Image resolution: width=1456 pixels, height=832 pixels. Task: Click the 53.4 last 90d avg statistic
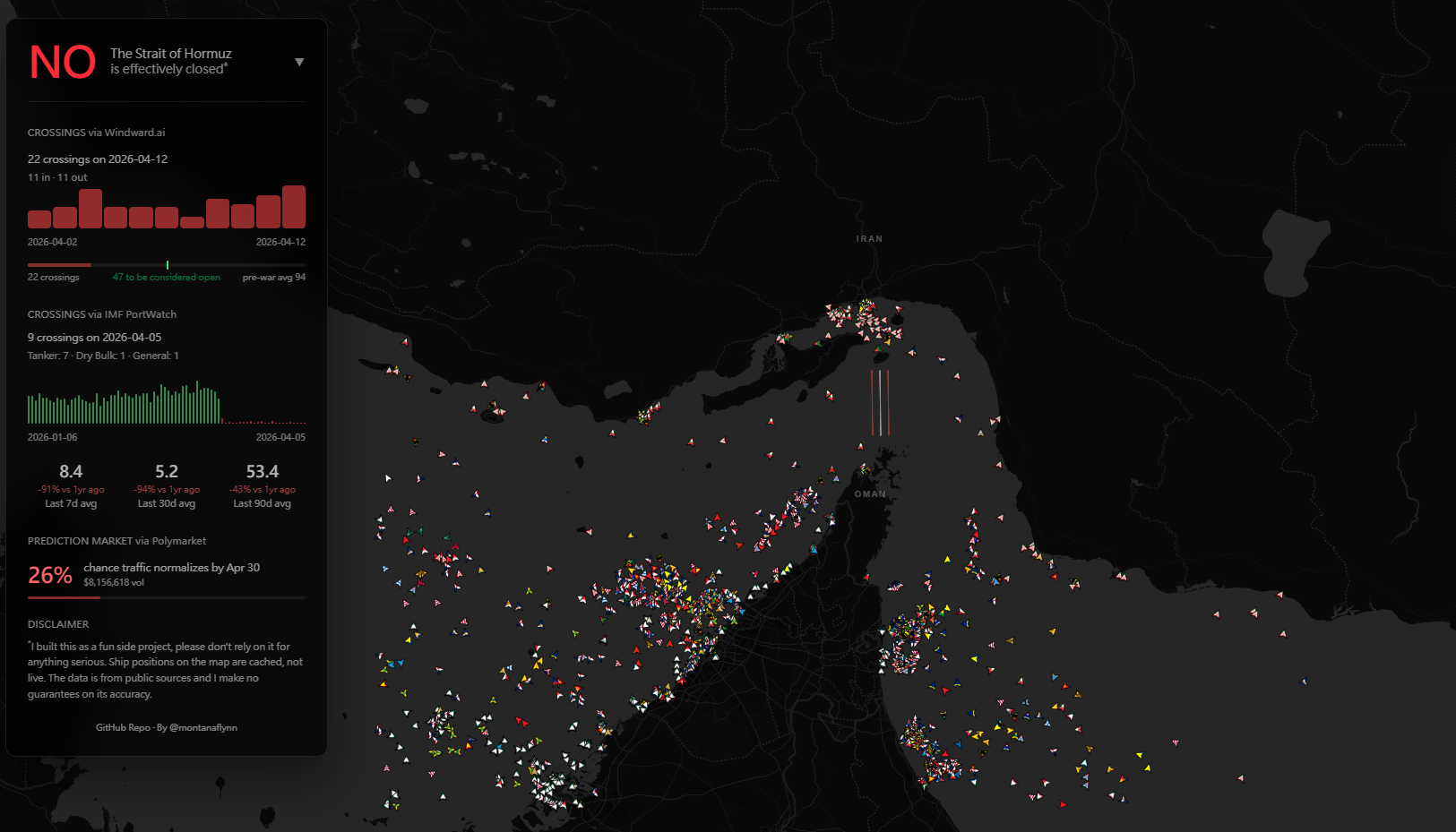(x=263, y=472)
